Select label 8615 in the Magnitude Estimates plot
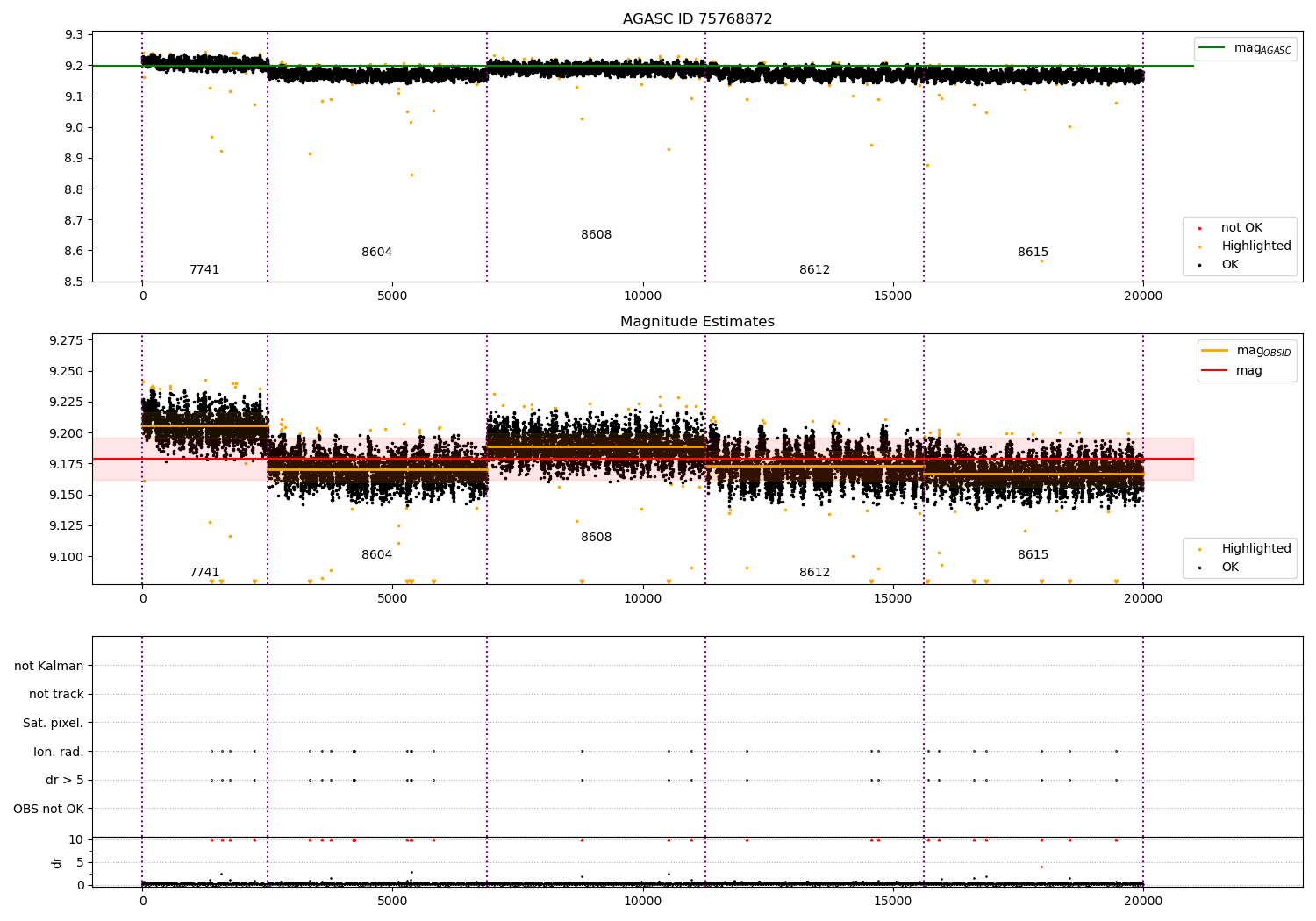This screenshot has width=1316, height=921. click(1033, 555)
